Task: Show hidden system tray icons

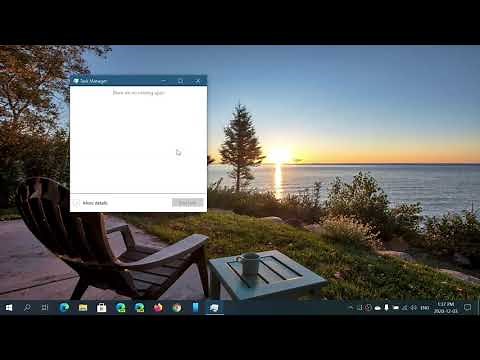Action: (351, 308)
